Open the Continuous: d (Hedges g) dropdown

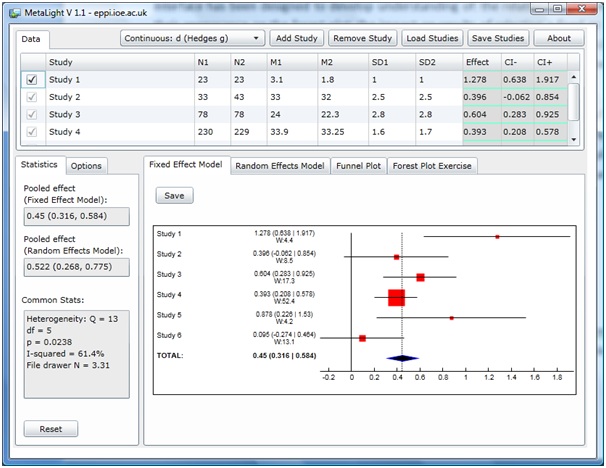(x=192, y=39)
